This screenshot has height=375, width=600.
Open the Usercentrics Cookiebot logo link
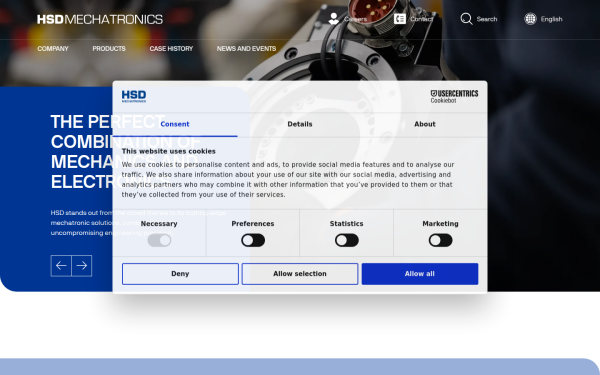click(x=454, y=96)
